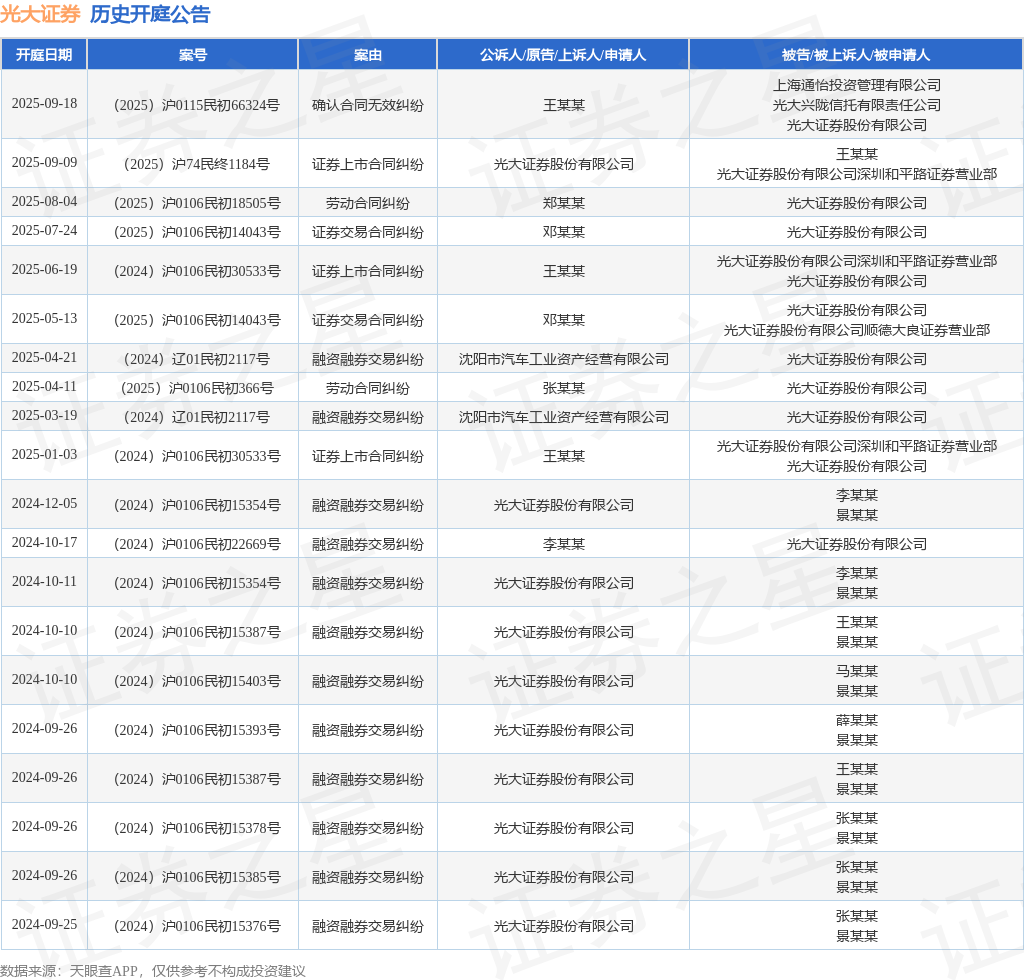Select date cell 2024-10-17

44,543
